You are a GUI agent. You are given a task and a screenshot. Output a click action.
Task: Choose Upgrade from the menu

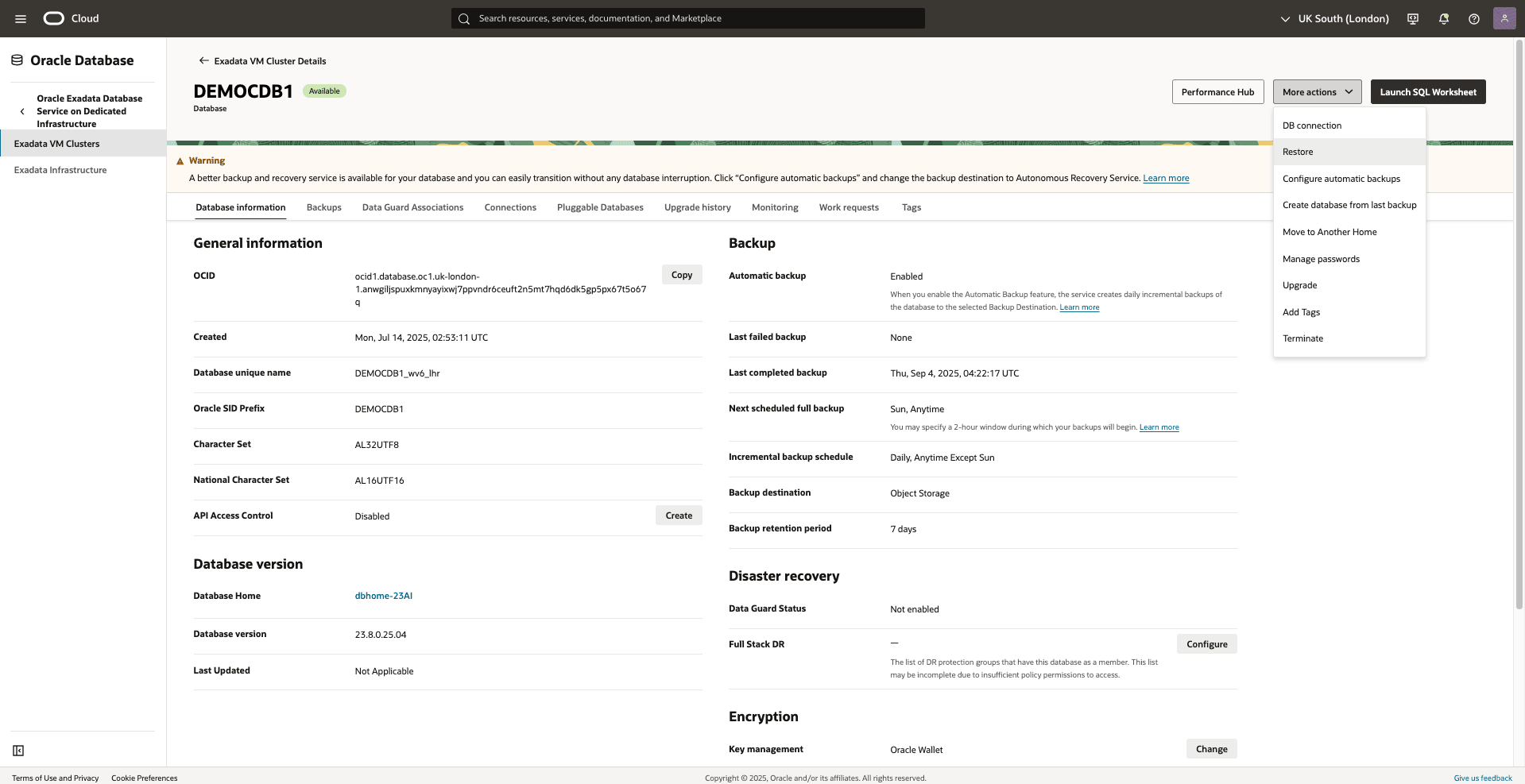click(x=1349, y=285)
